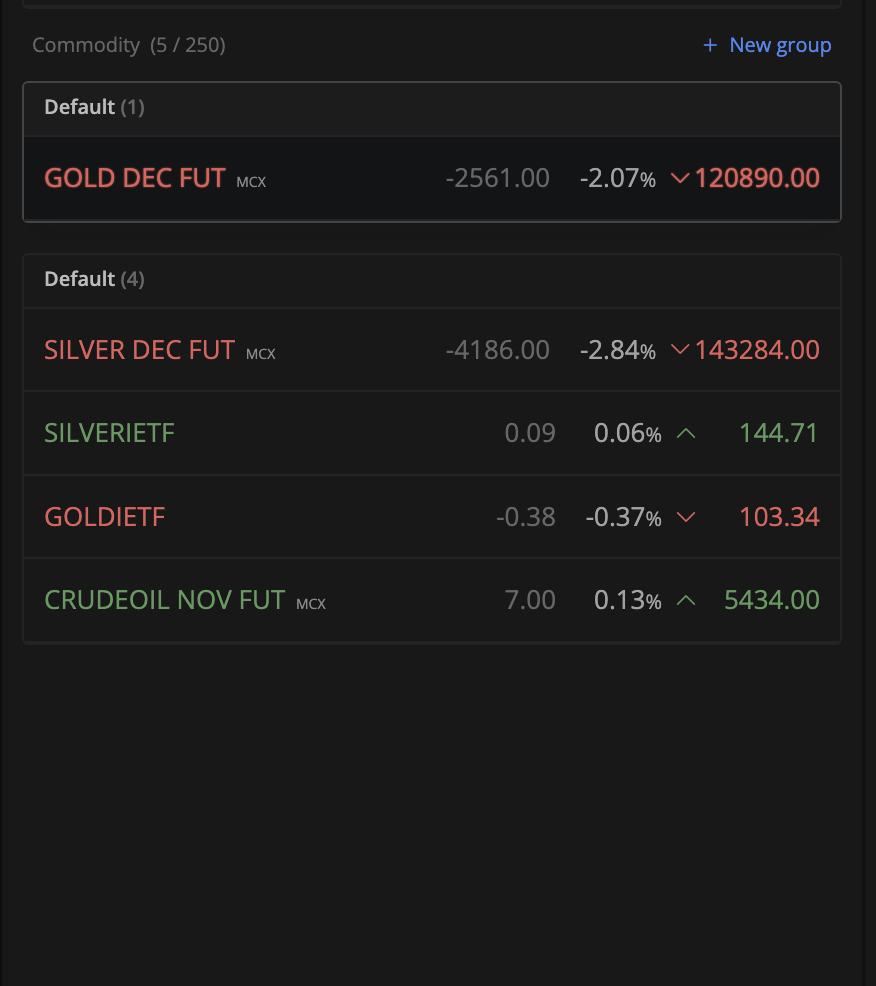The height and width of the screenshot is (986, 876).
Task: Collapse the Default (4) group header
Action: coord(94,279)
